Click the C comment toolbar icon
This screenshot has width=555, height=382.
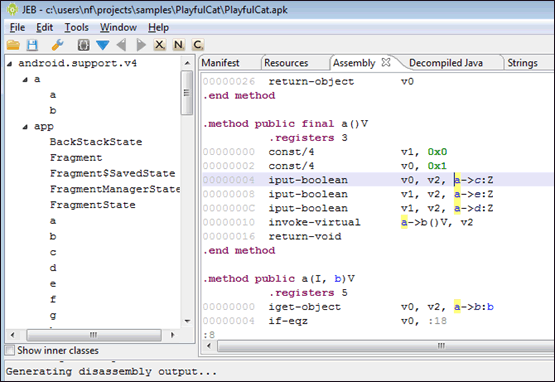(198, 45)
